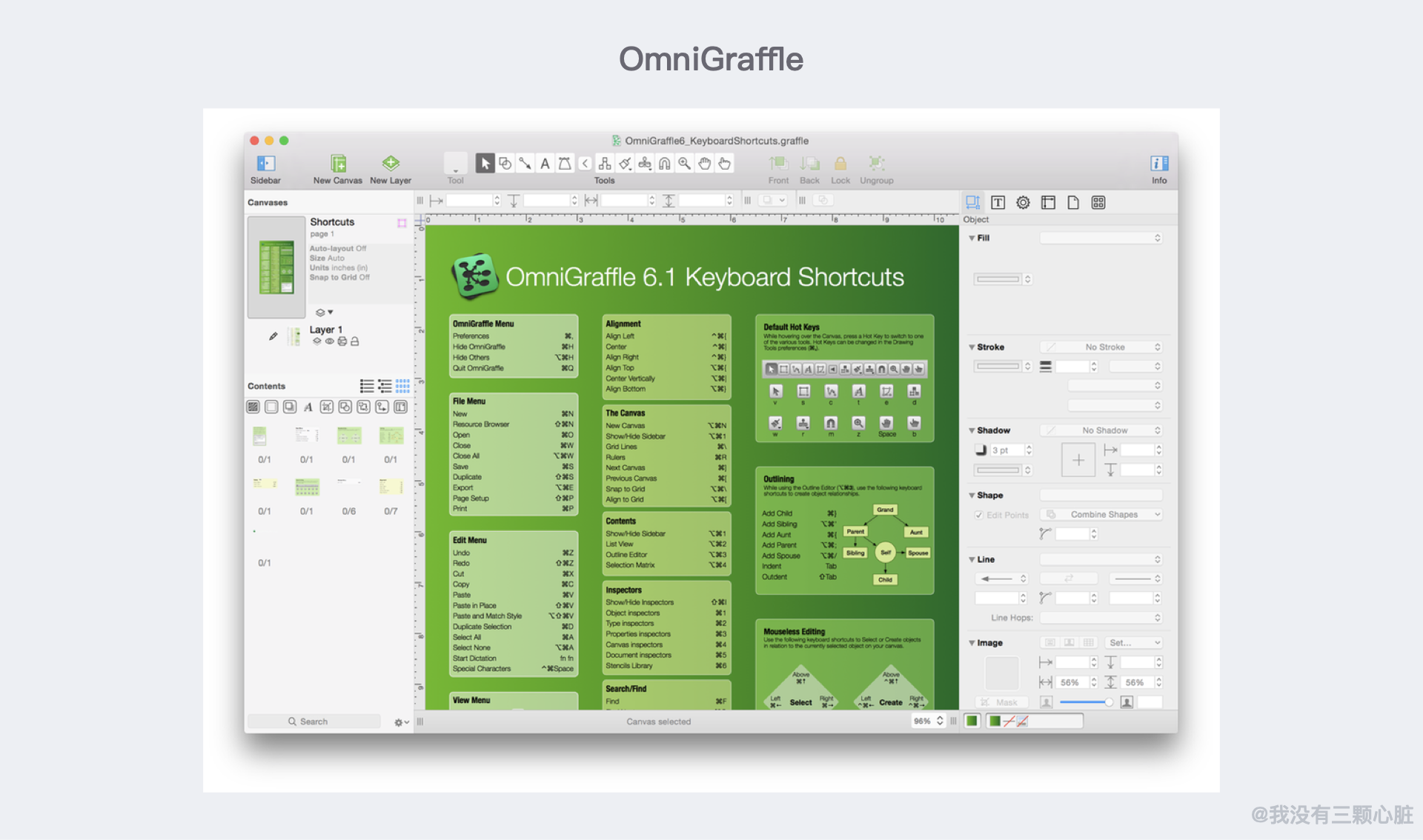
Task: Open the Combine Shapes dropdown
Action: (x=1103, y=515)
